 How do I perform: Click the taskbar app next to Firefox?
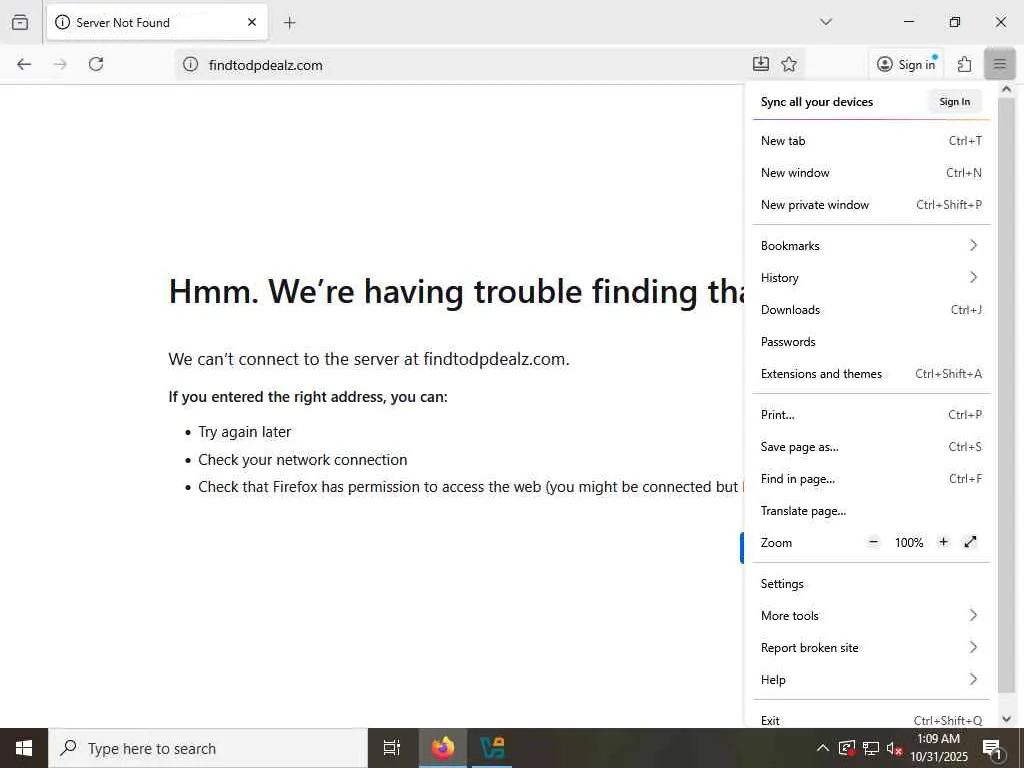pos(492,748)
